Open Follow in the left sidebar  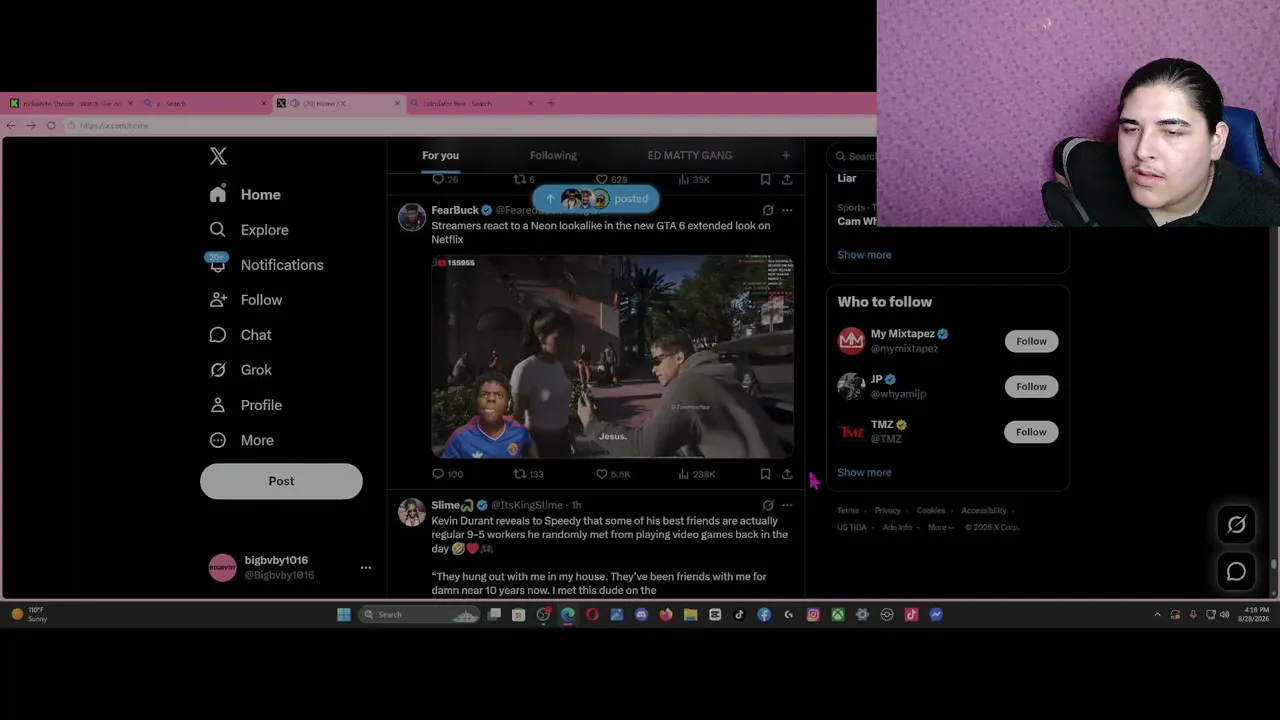point(246,300)
